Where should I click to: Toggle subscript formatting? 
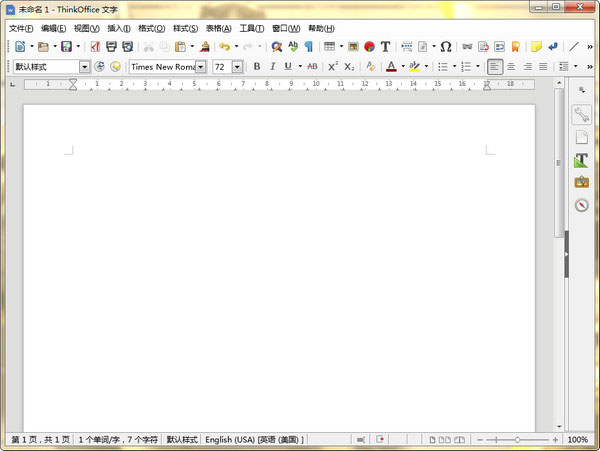pos(349,67)
